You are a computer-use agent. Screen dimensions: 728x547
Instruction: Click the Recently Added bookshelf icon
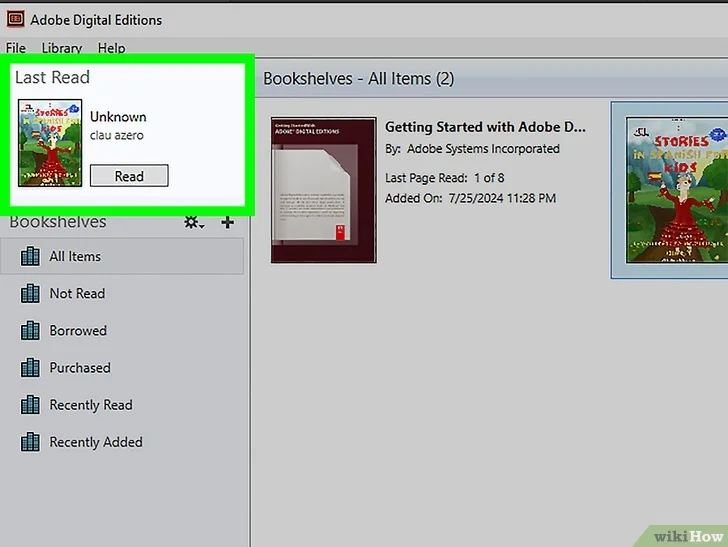30,442
